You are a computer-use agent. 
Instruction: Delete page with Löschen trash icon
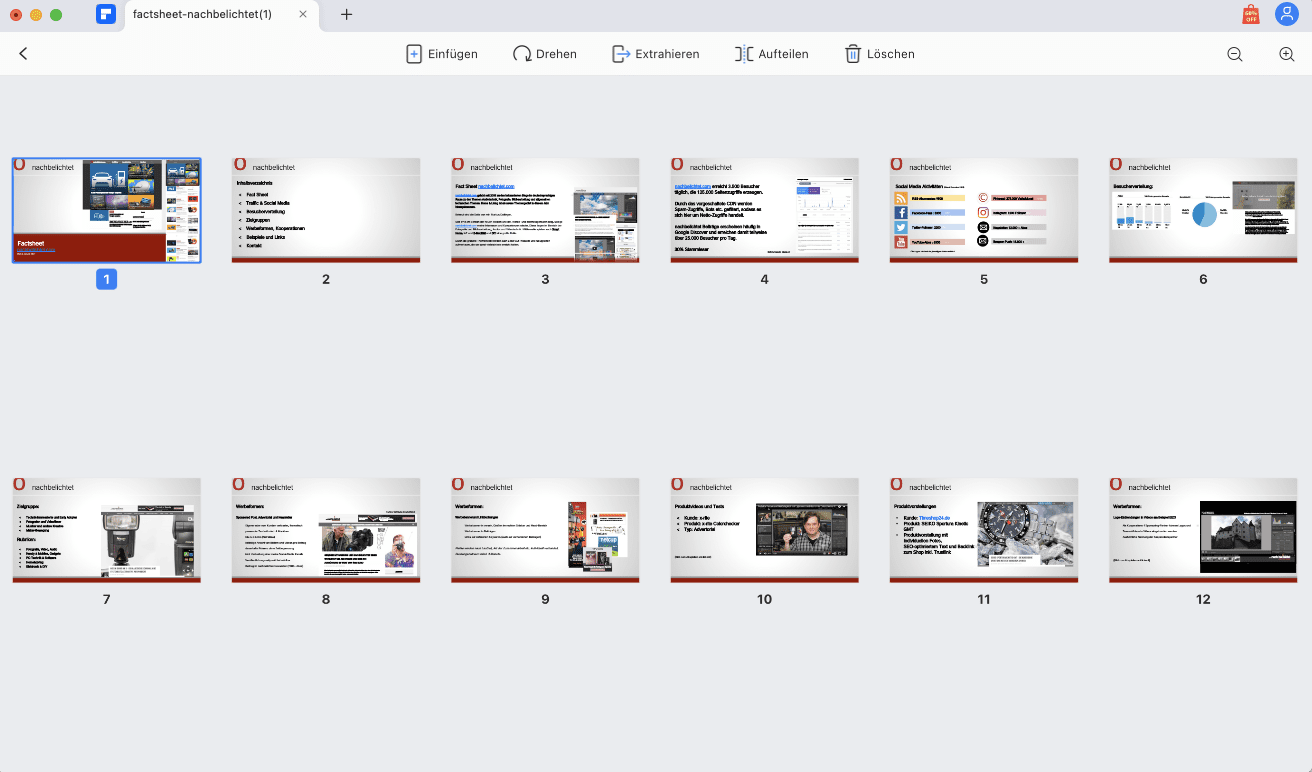(x=853, y=54)
